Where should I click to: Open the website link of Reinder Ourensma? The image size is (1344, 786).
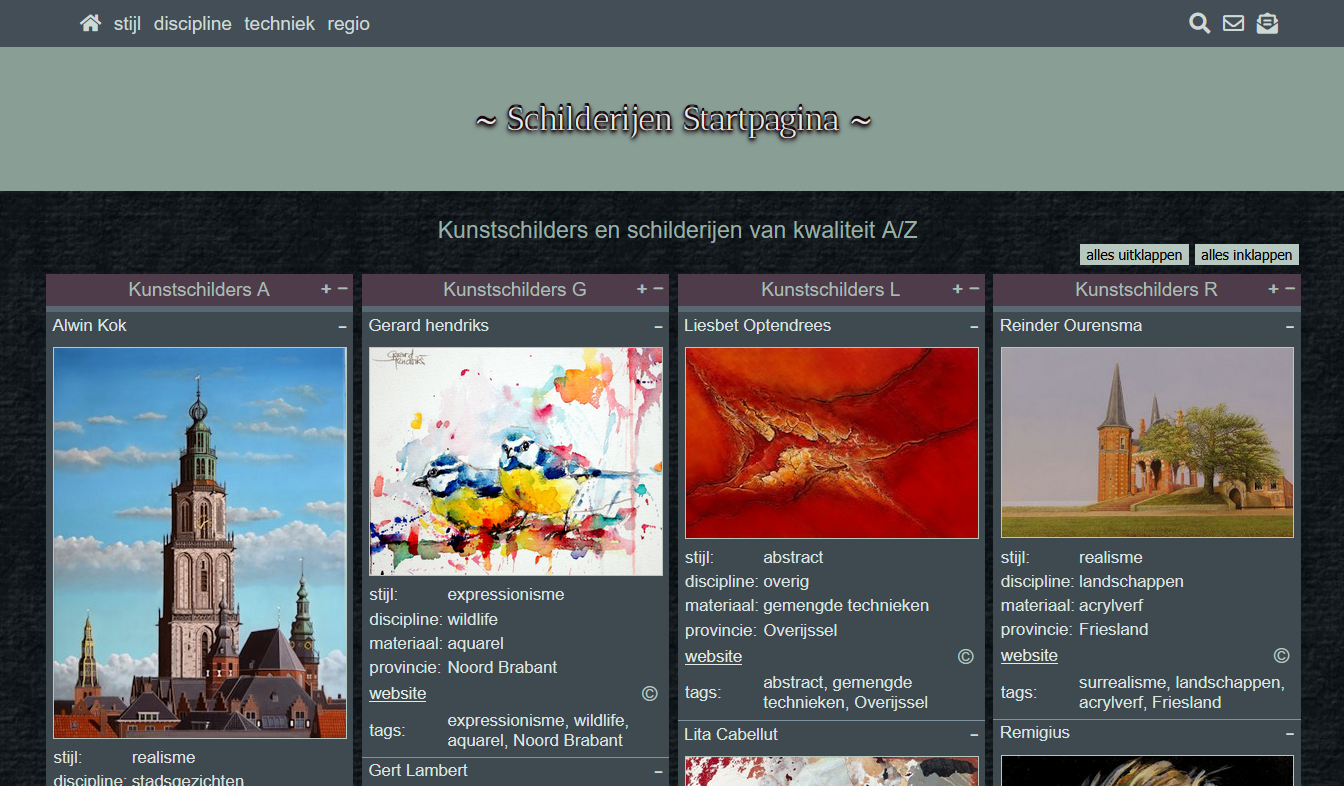[1028, 655]
